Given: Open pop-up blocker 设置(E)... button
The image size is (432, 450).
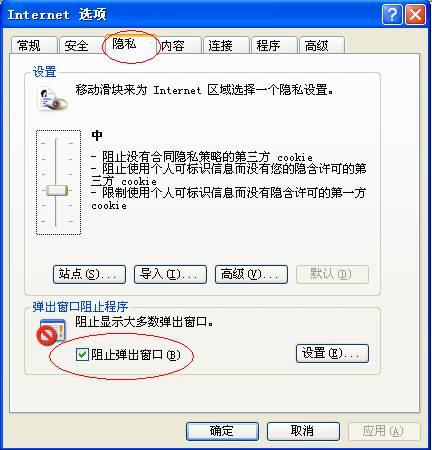Looking at the screenshot, I should click(x=332, y=353).
